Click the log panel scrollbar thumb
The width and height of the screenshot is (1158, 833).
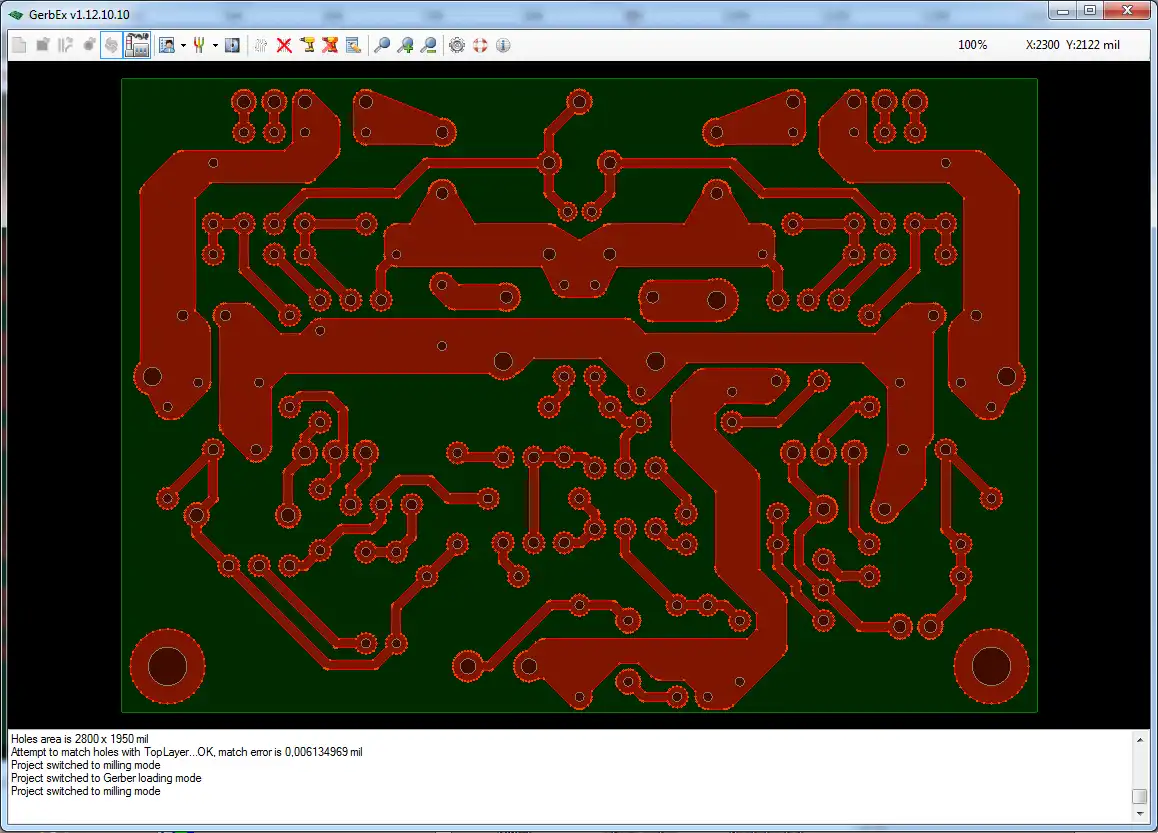(1140, 796)
